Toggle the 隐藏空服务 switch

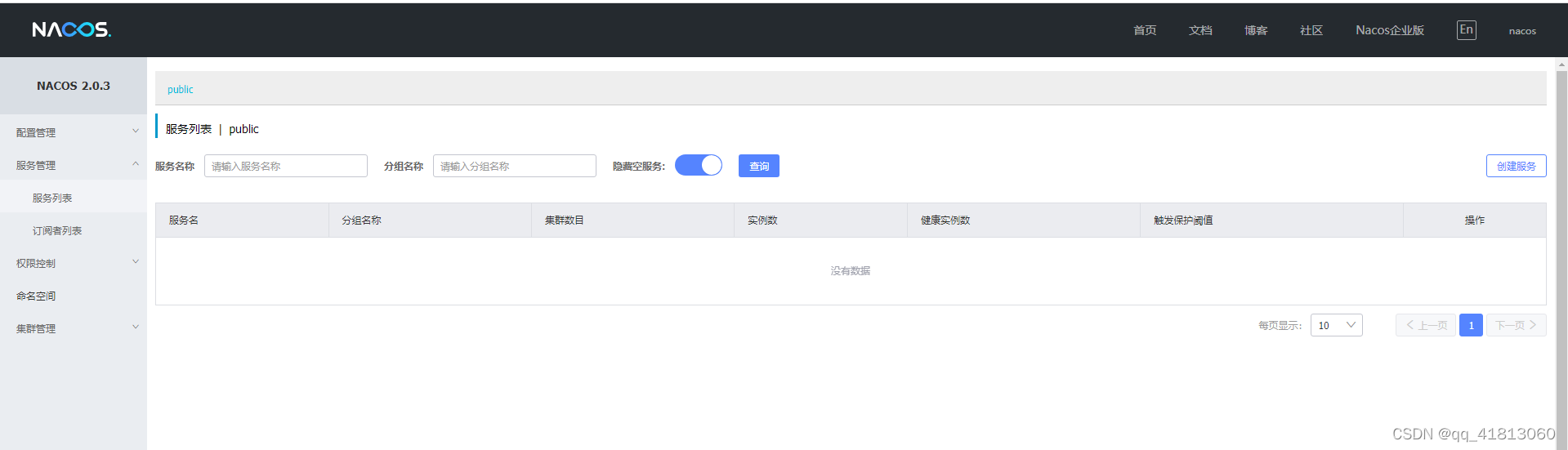[699, 166]
